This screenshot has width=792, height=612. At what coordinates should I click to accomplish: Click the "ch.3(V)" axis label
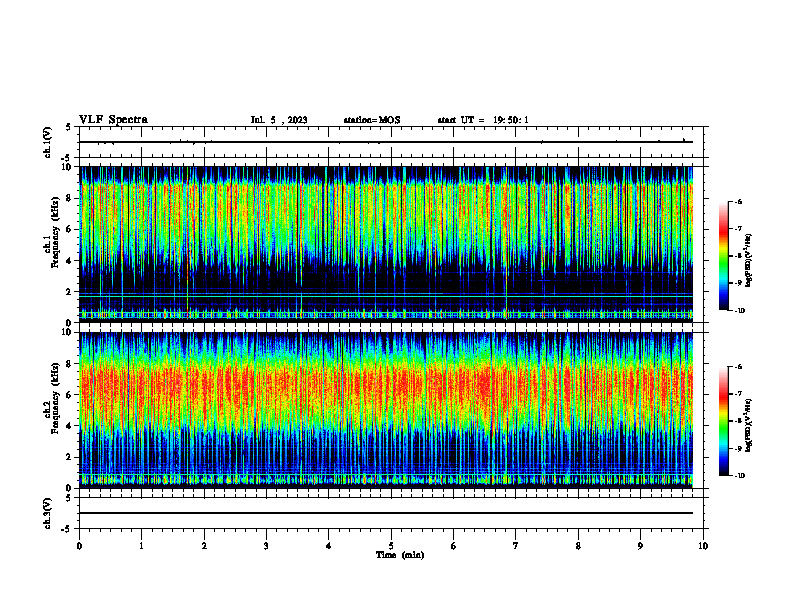click(x=47, y=513)
